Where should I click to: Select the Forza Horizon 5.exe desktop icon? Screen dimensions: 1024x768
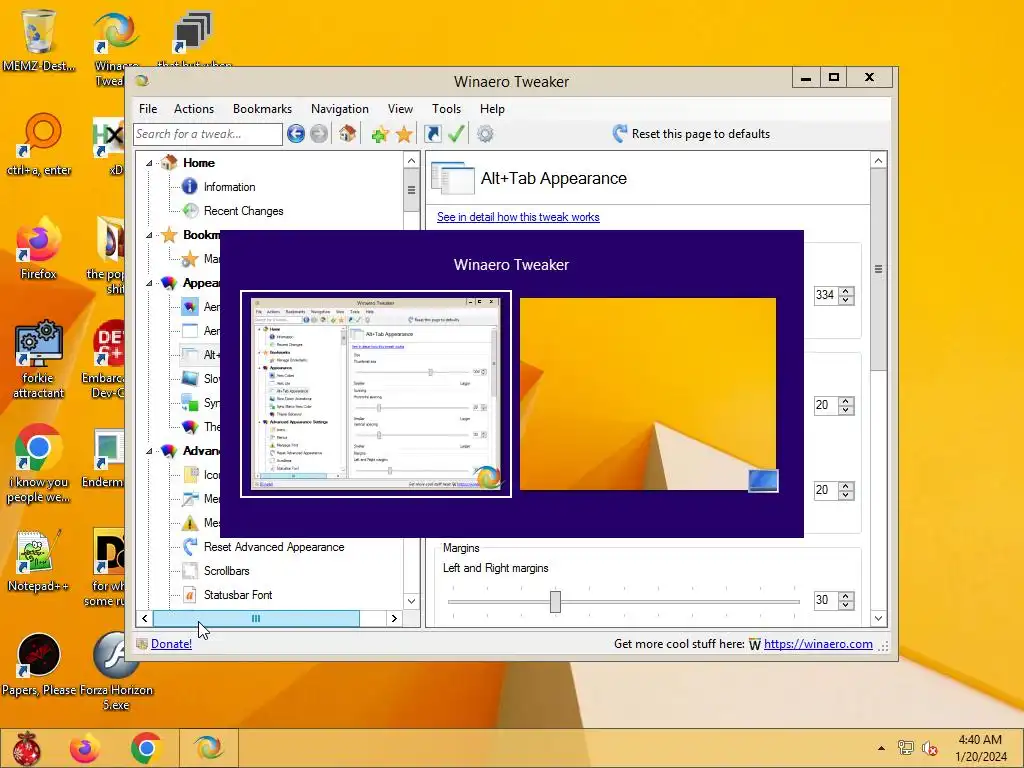[116, 655]
